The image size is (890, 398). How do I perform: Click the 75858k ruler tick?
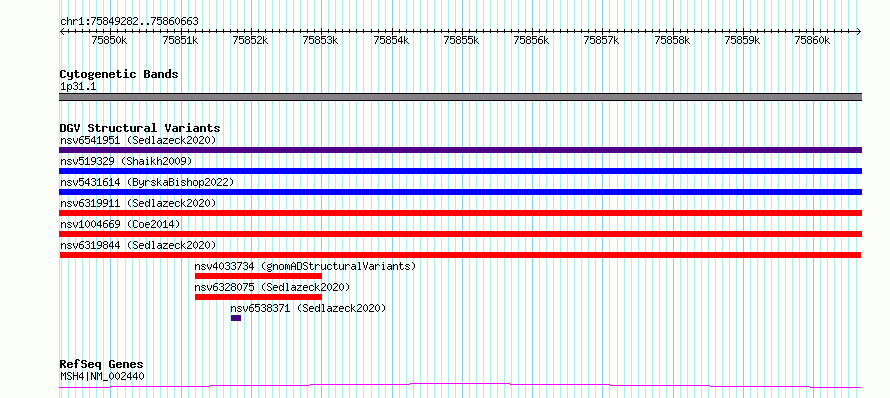point(673,40)
